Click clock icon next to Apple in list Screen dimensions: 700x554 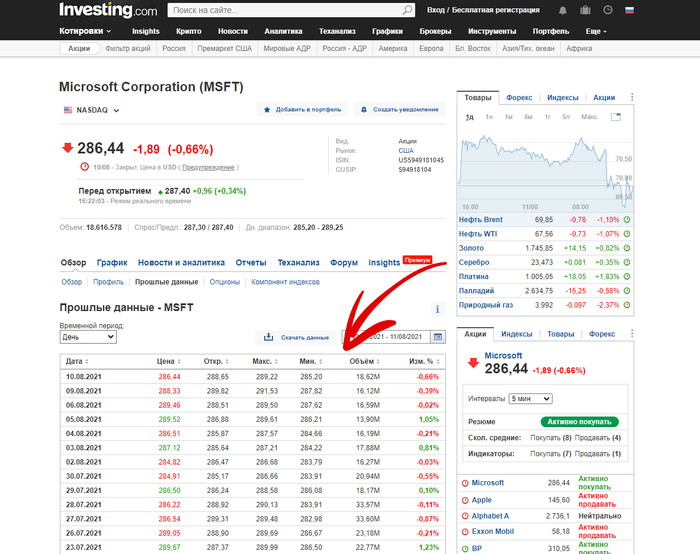[x=465, y=500]
